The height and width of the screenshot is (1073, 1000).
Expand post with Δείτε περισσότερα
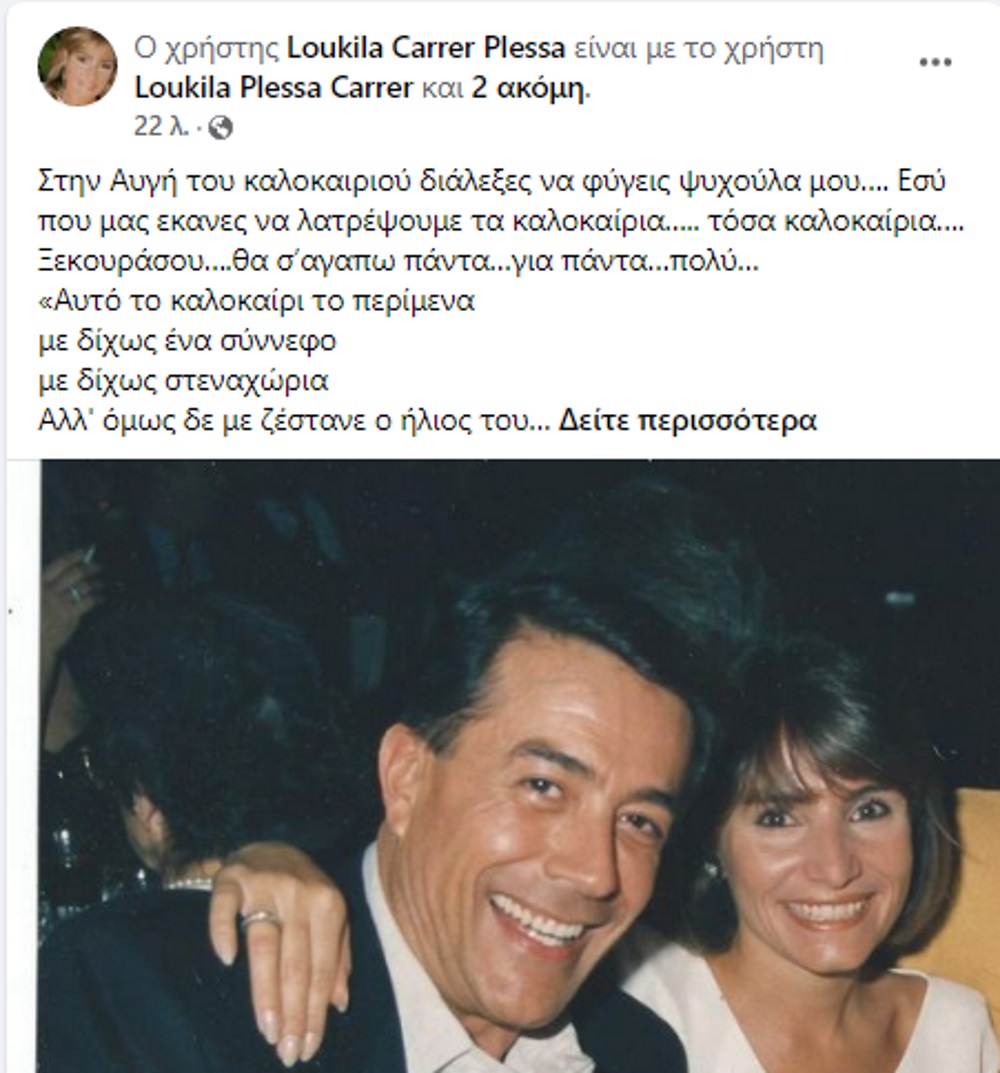tap(687, 420)
